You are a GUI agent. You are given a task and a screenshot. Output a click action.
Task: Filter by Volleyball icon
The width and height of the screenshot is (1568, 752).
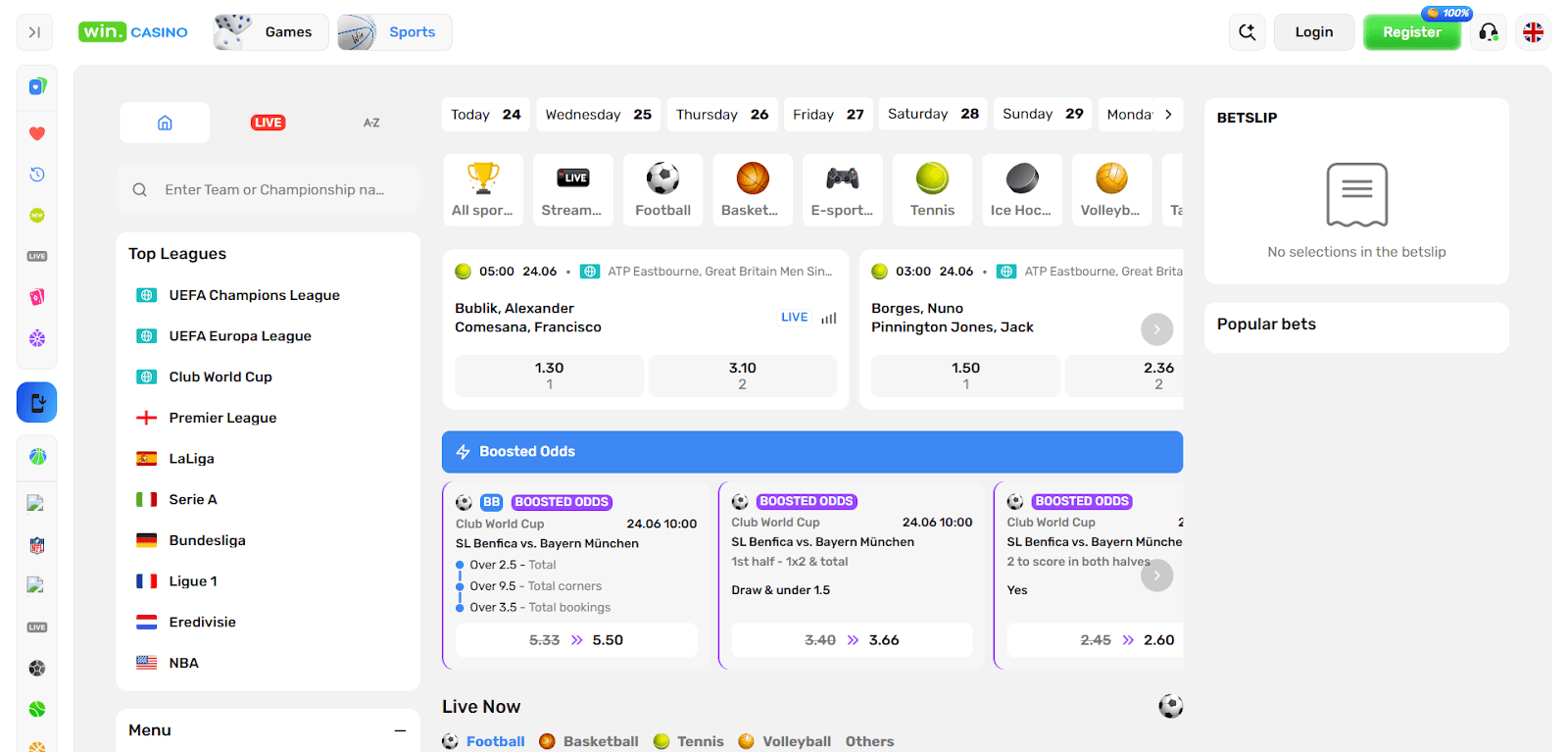[1112, 190]
